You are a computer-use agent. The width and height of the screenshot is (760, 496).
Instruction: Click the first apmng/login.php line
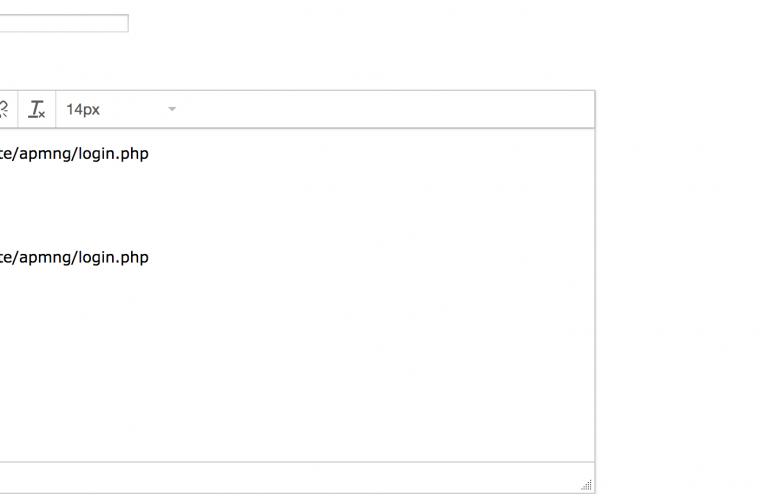tap(74, 154)
